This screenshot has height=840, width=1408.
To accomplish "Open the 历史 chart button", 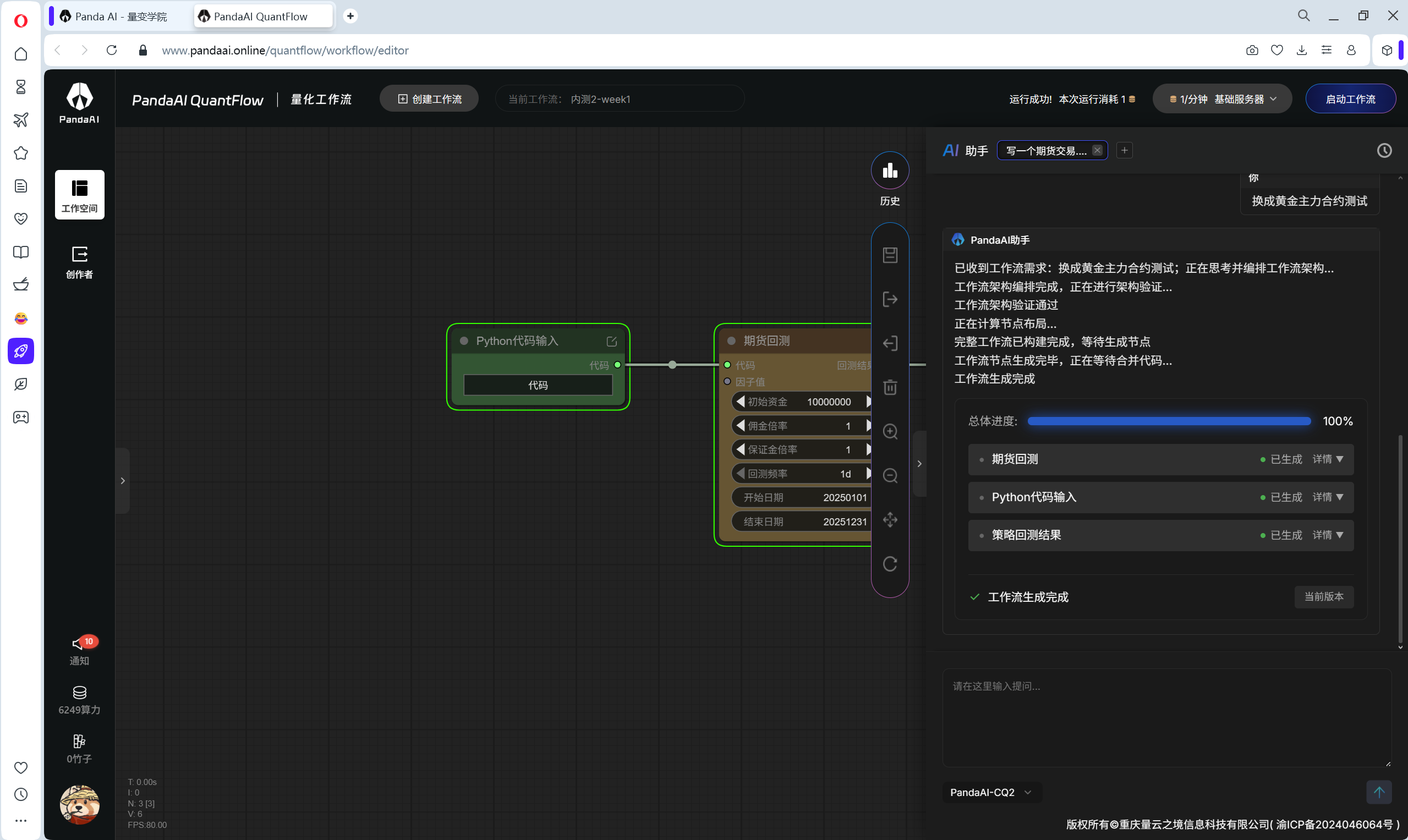I will [x=889, y=171].
